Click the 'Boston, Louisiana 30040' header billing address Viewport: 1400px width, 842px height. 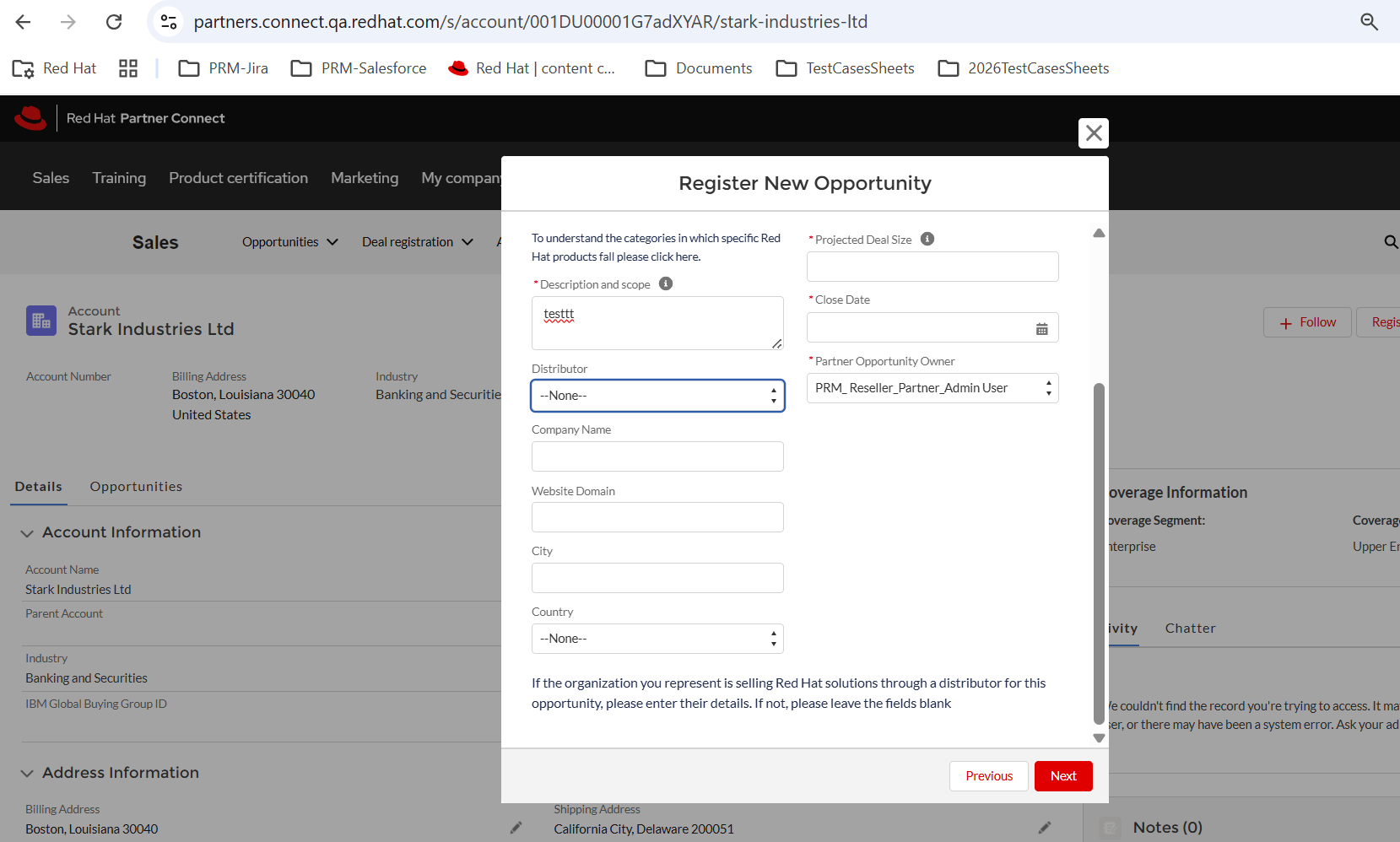click(243, 395)
